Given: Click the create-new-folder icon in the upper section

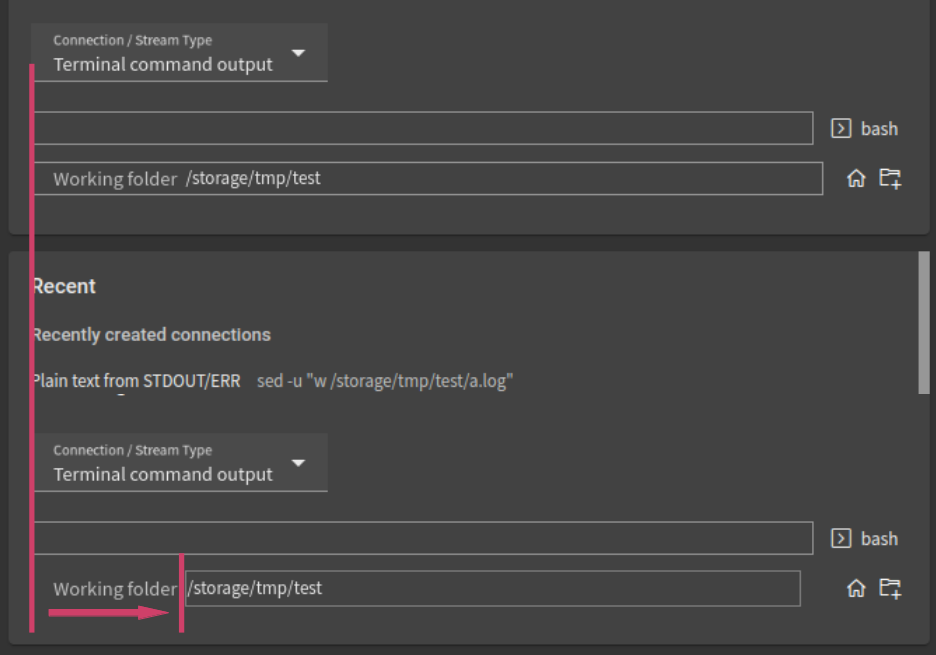Looking at the screenshot, I should (x=890, y=178).
